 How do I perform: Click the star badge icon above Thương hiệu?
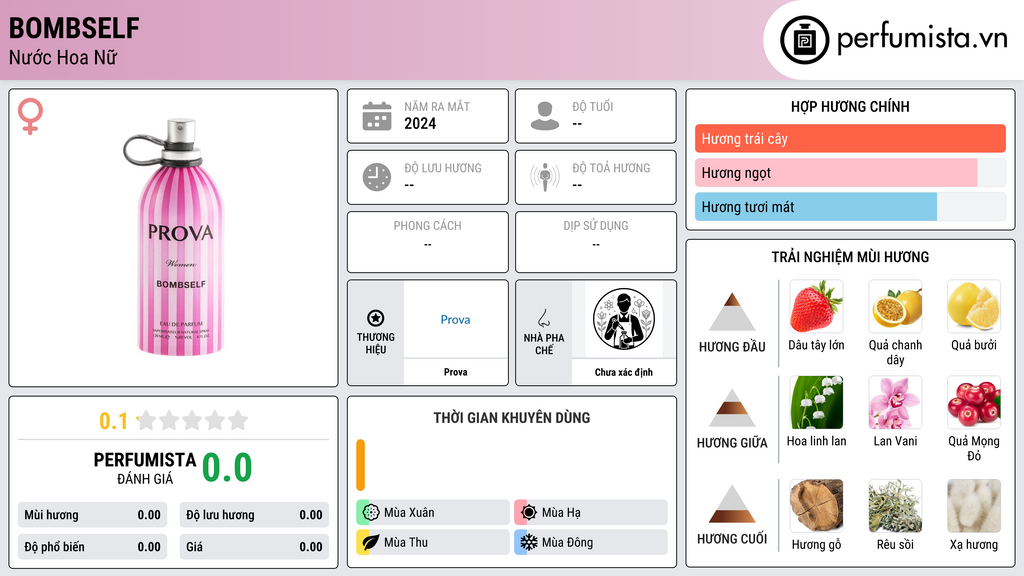pyautogui.click(x=376, y=318)
